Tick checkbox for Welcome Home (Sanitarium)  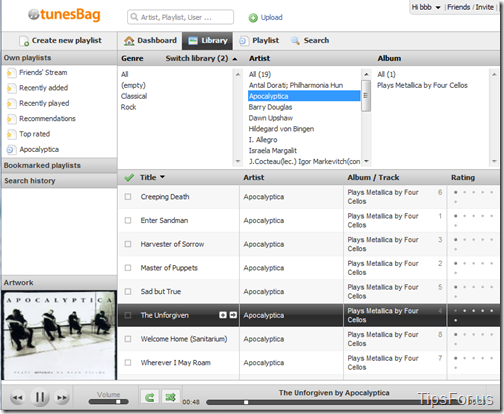(128, 339)
